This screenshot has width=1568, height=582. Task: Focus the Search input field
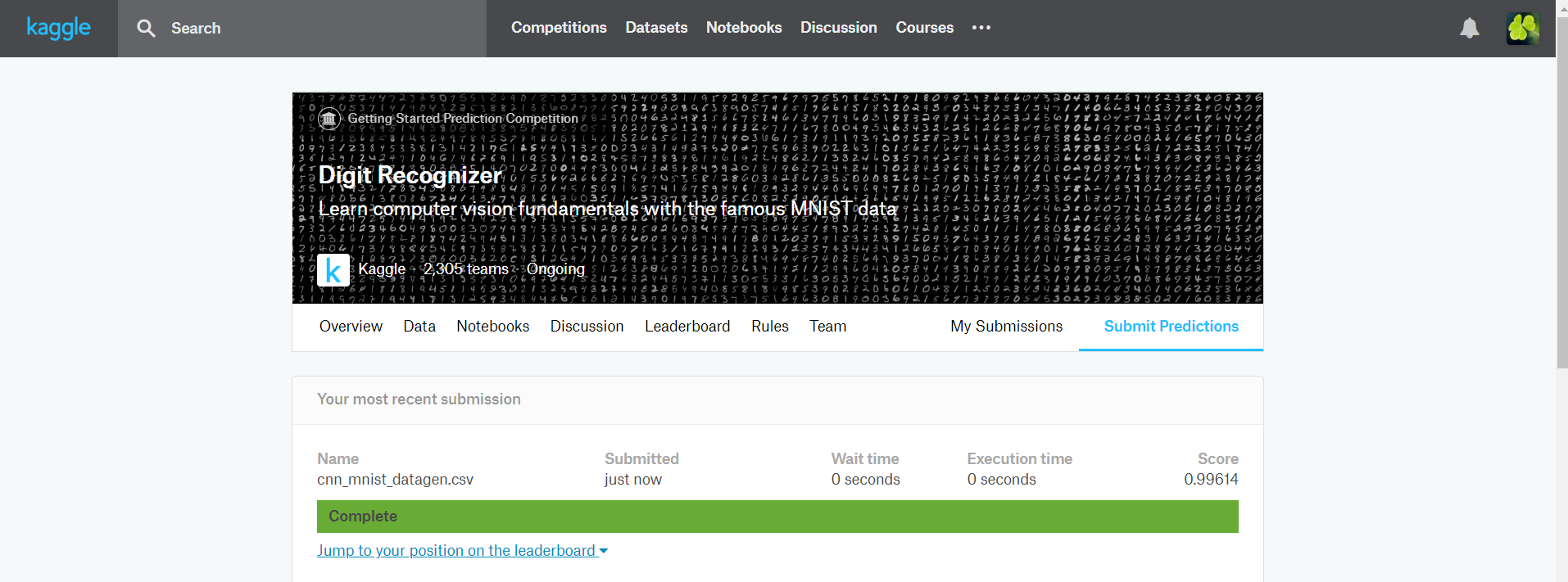pos(302,29)
